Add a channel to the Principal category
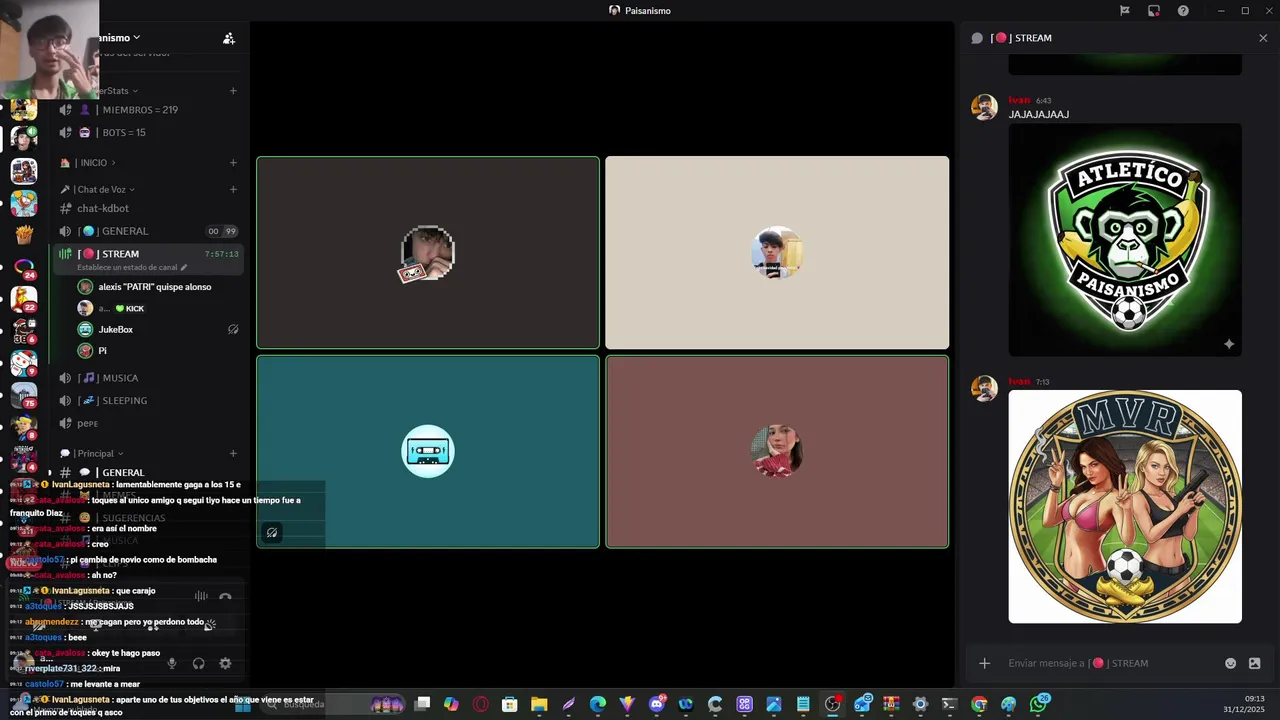This screenshot has height=720, width=1280. point(233,454)
